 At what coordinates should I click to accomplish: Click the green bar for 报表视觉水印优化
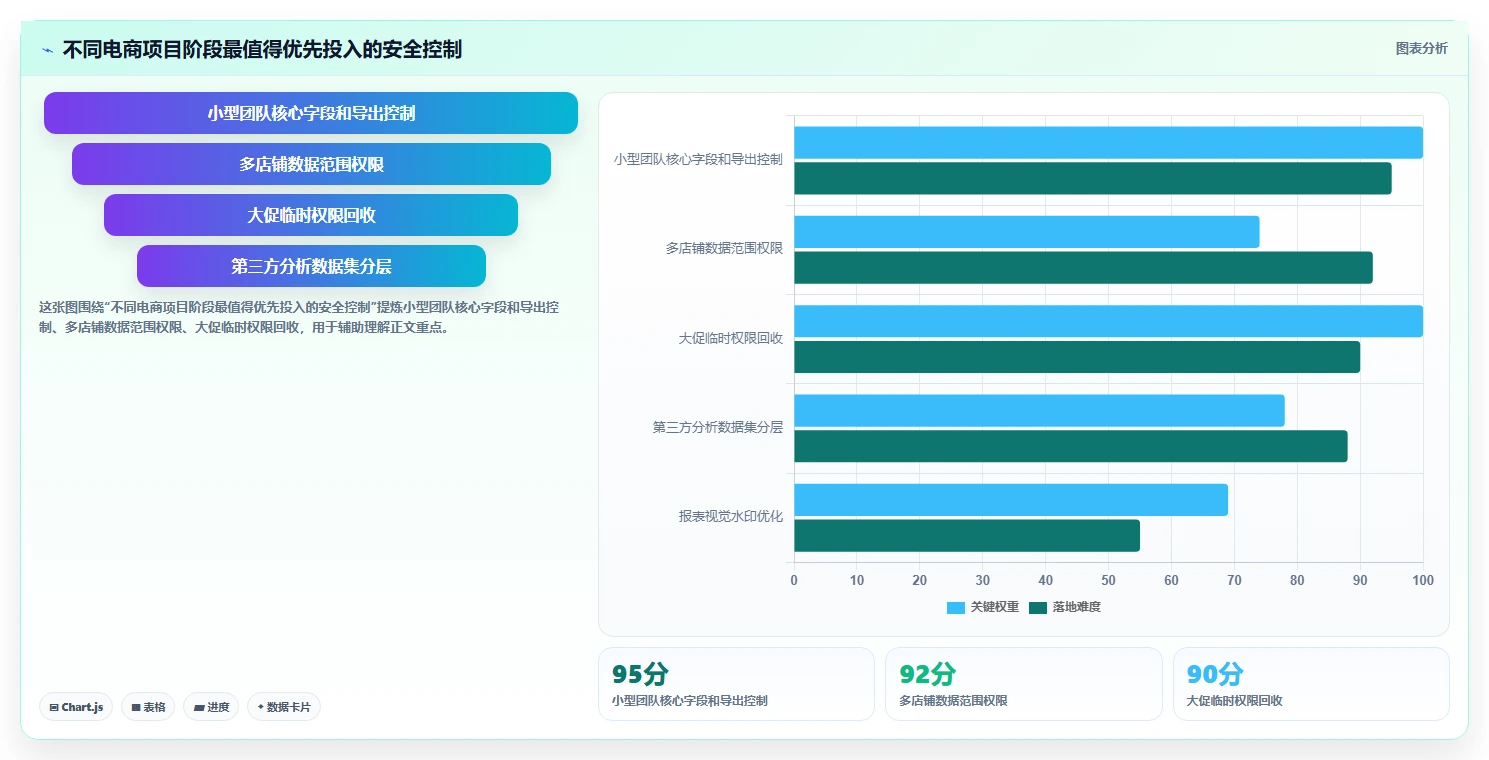click(967, 536)
